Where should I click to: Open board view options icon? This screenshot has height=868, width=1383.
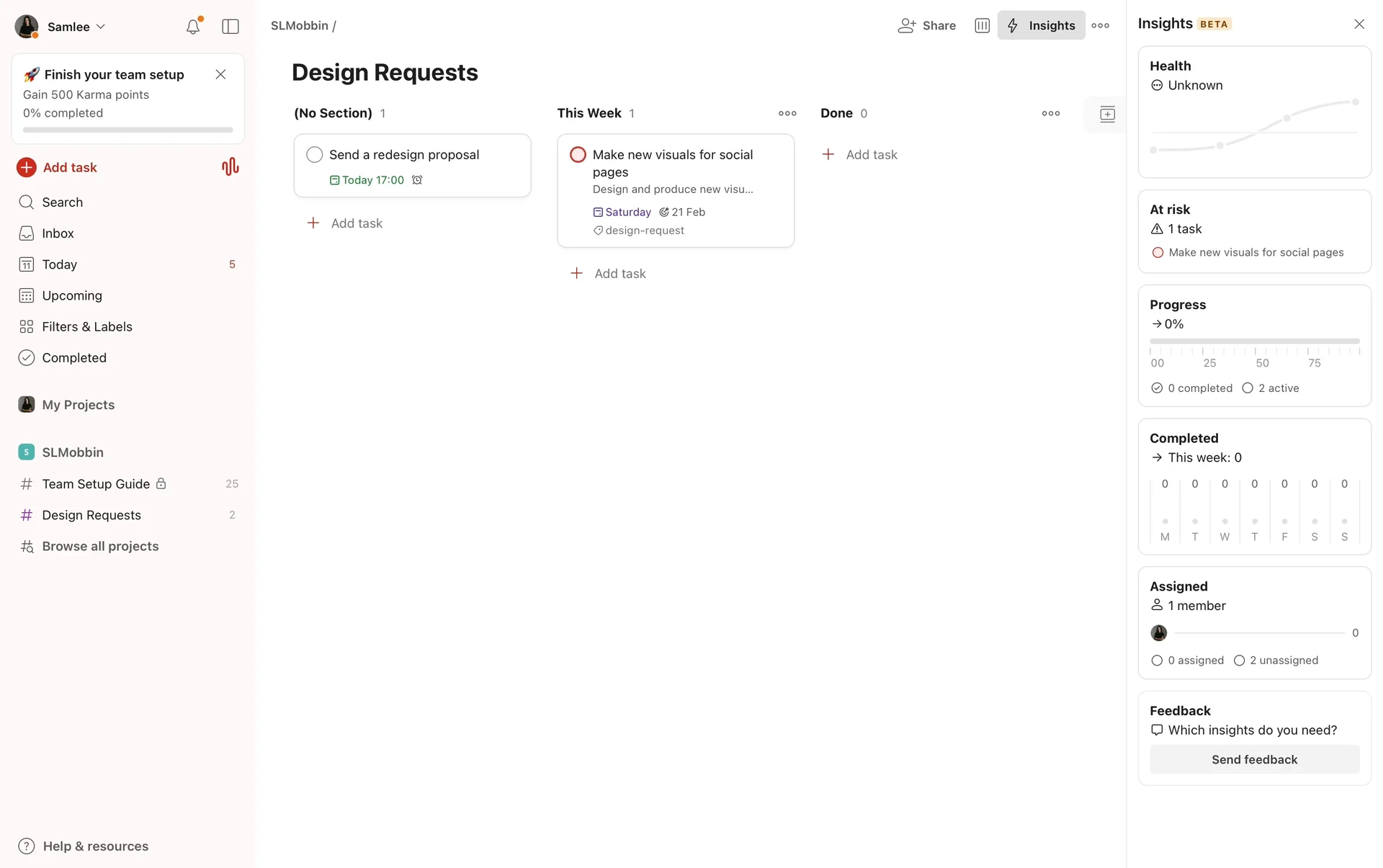click(982, 25)
